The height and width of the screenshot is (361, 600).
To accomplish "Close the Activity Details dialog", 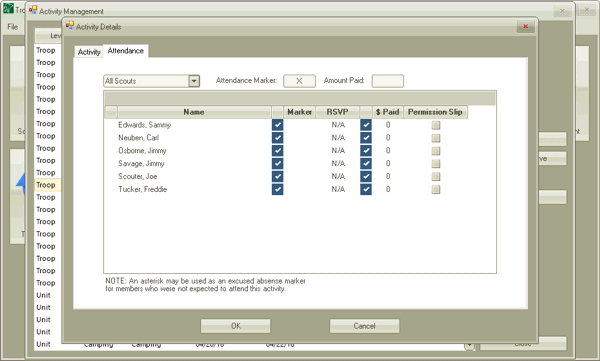I will [x=525, y=26].
